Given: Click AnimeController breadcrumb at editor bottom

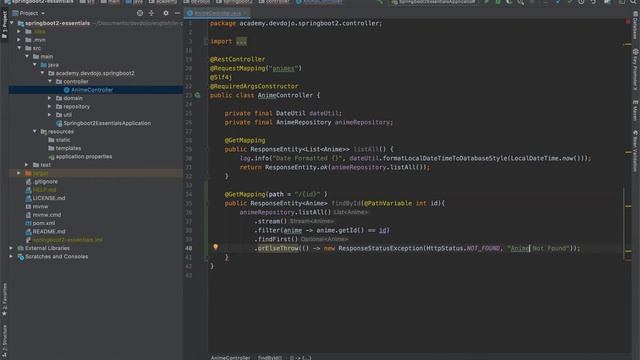Looking at the screenshot, I should tap(230, 358).
